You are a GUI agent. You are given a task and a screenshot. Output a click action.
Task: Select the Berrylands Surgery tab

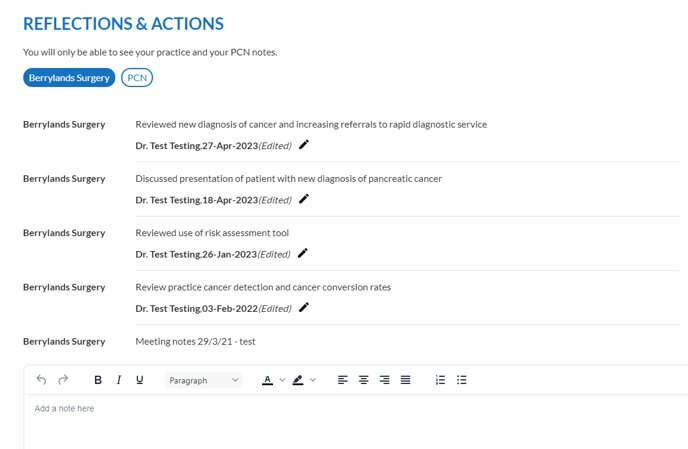point(69,78)
